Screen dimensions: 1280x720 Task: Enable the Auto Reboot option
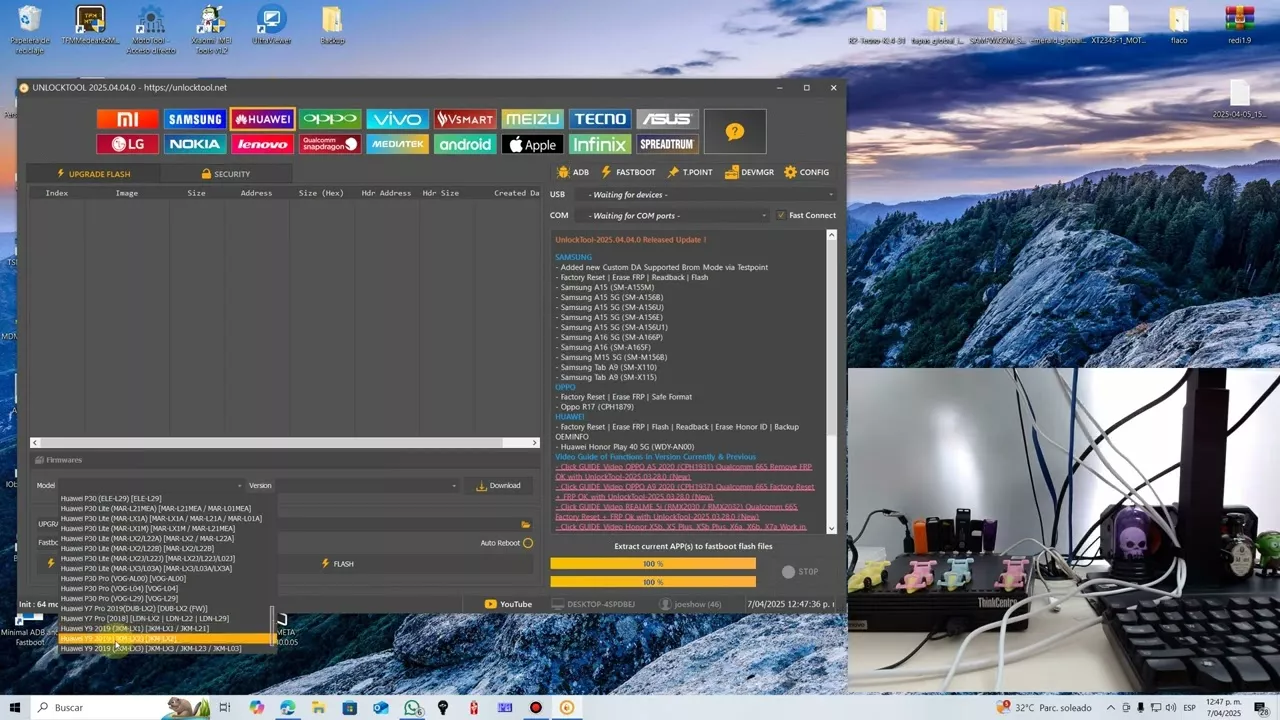tap(528, 543)
